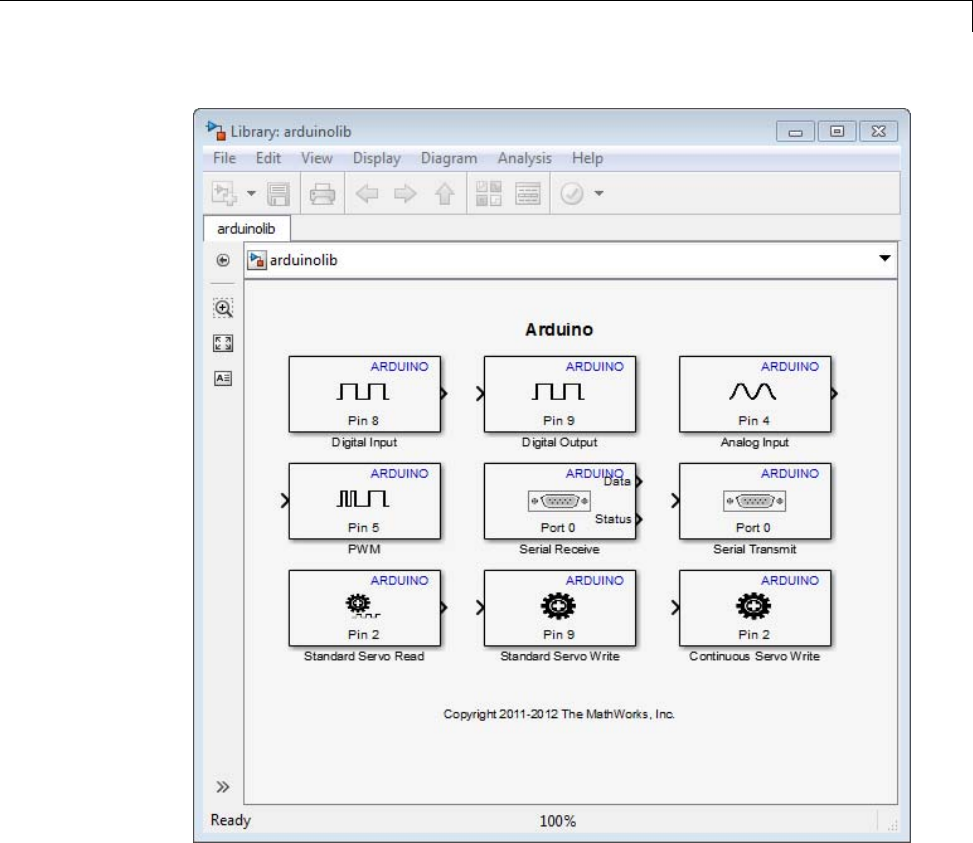The width and height of the screenshot is (973, 843).
Task: Open the Model Explorer toolbar icon
Action: 527,194
